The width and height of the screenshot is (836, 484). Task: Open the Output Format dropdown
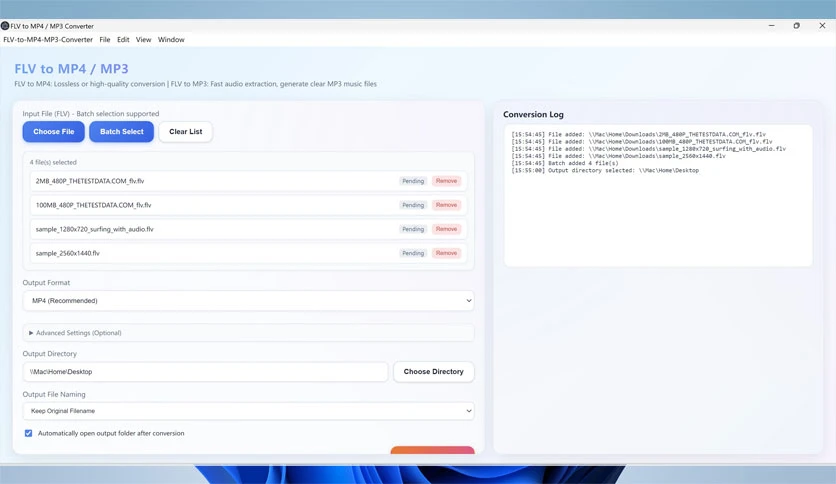click(248, 301)
